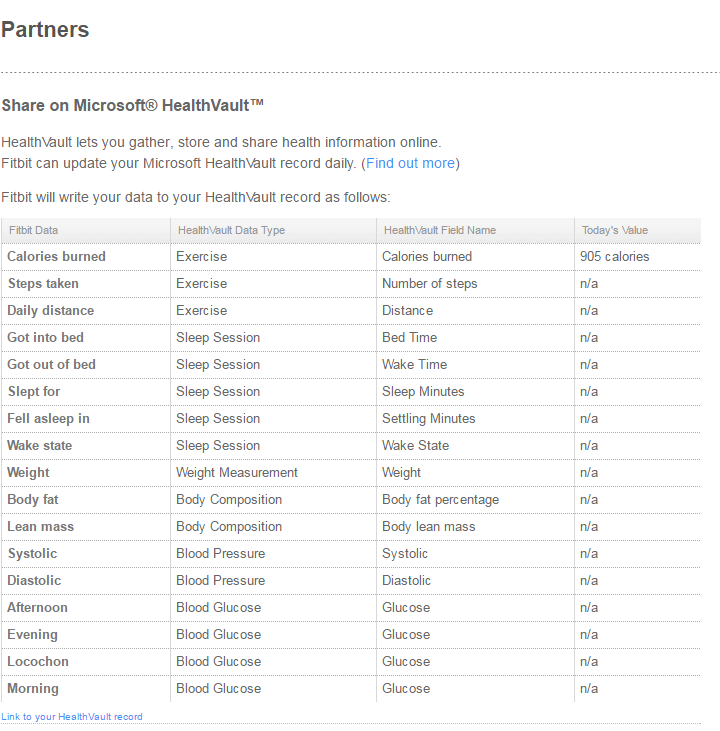Click the 'Weight Measurement' data type cell
Image resolution: width=720 pixels, height=731 pixels.
click(237, 473)
